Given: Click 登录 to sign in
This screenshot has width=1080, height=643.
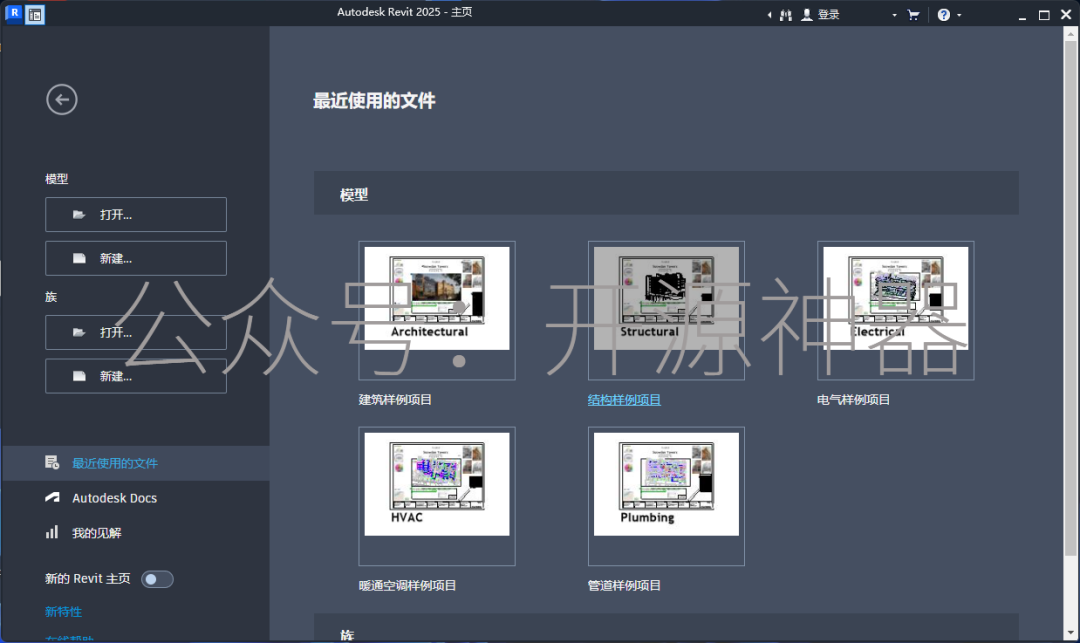Looking at the screenshot, I should (829, 15).
